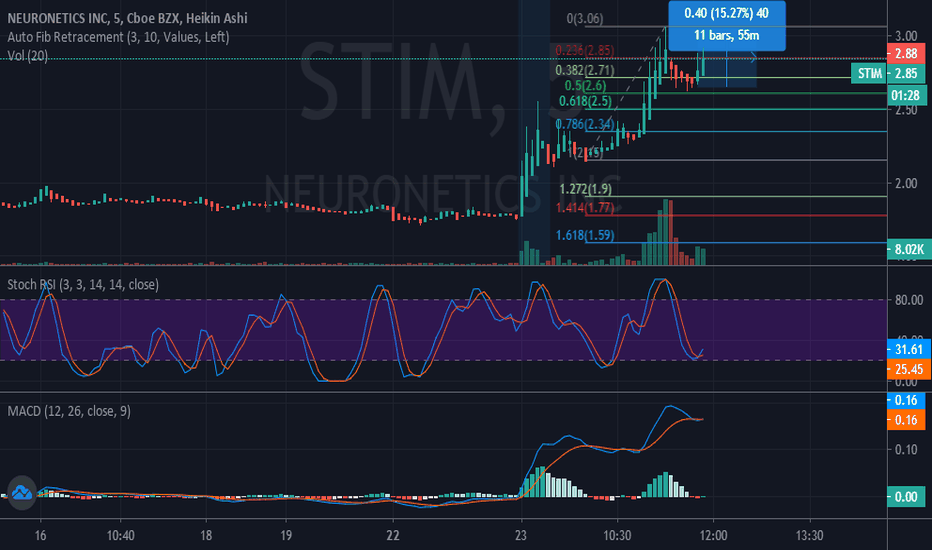Screen dimensions: 932x550
Task: Click the 0.00 histogram value label
Action: click(906, 496)
